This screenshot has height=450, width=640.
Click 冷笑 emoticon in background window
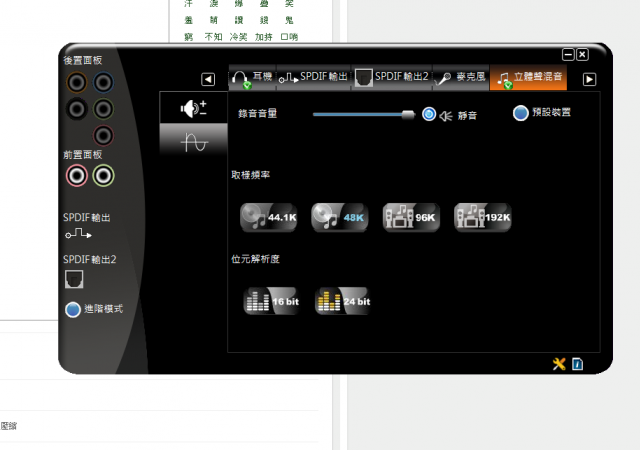(238, 37)
